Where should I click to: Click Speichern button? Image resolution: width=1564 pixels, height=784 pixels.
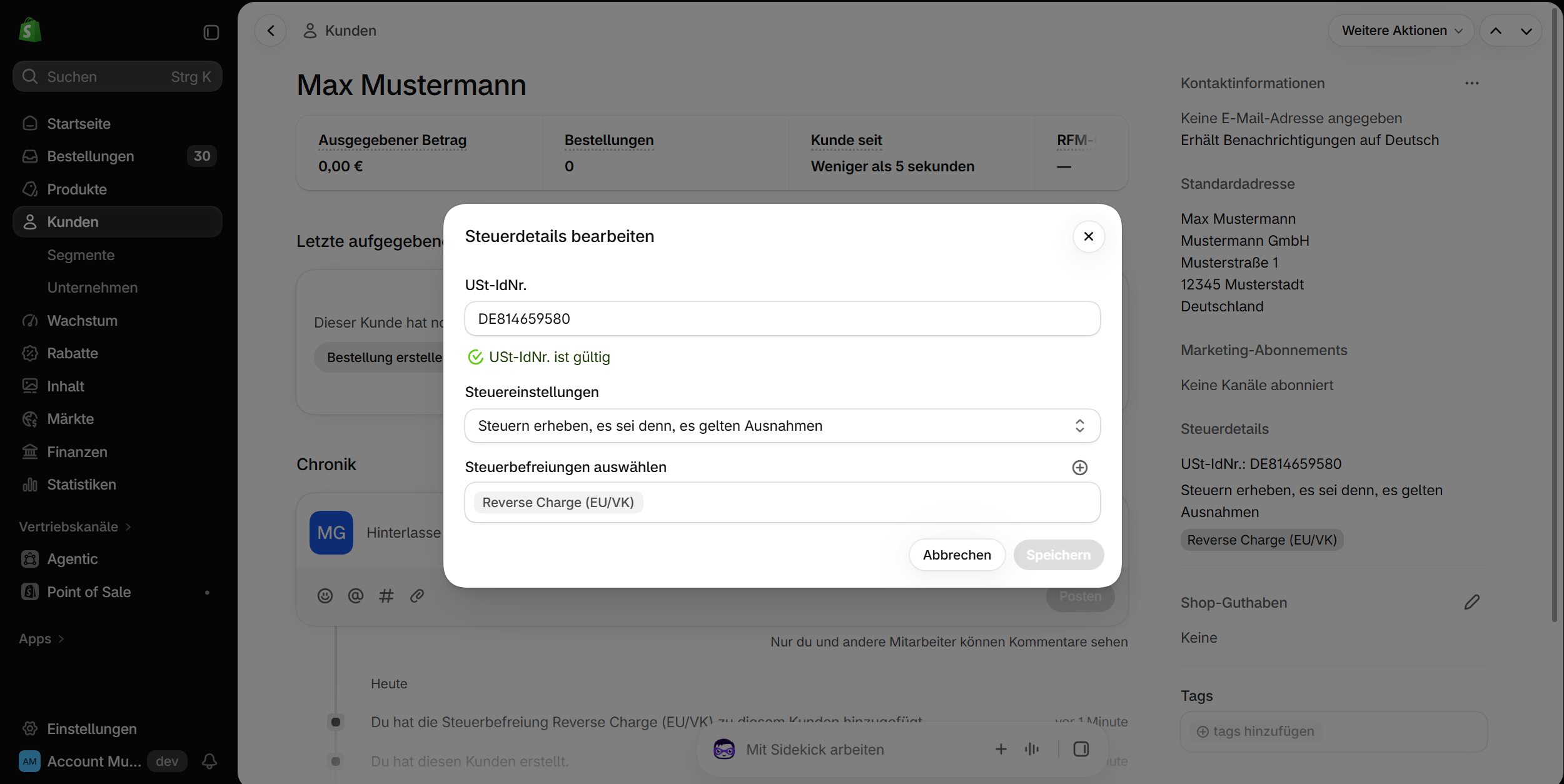1058,555
